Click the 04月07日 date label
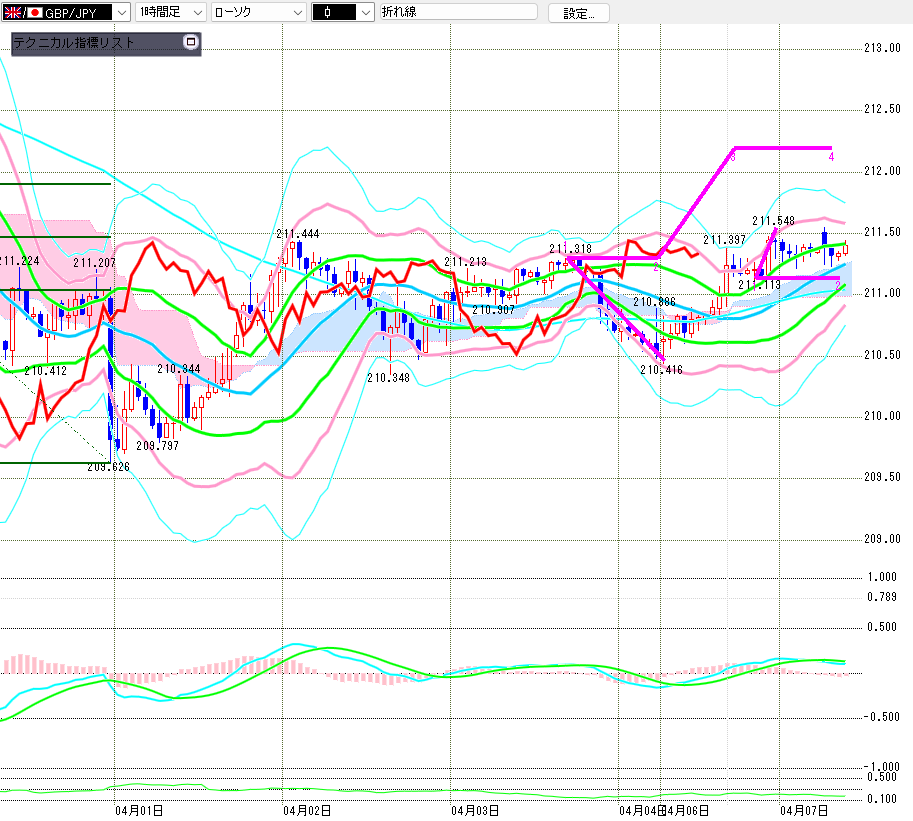Screen dimensions: 913x821 click(803, 811)
